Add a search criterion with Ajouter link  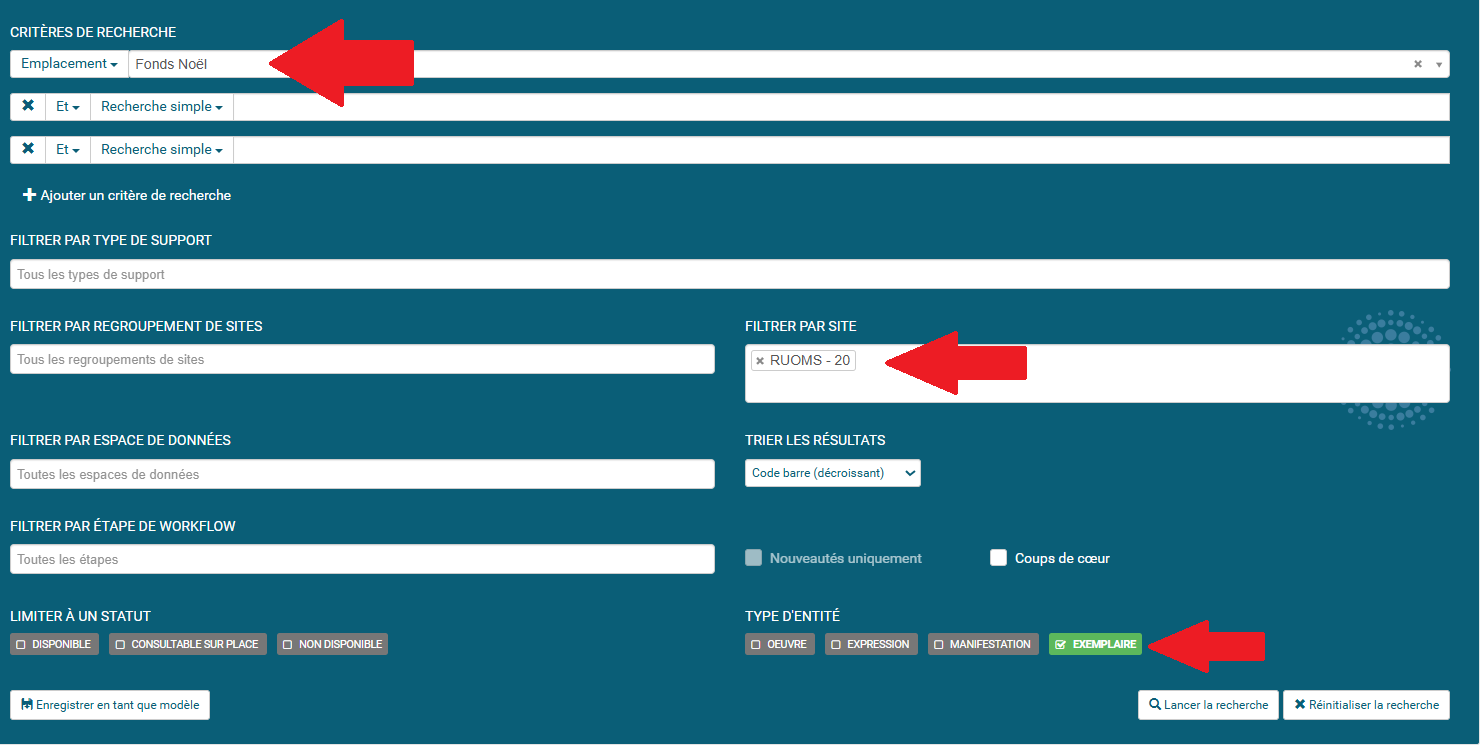point(127,196)
